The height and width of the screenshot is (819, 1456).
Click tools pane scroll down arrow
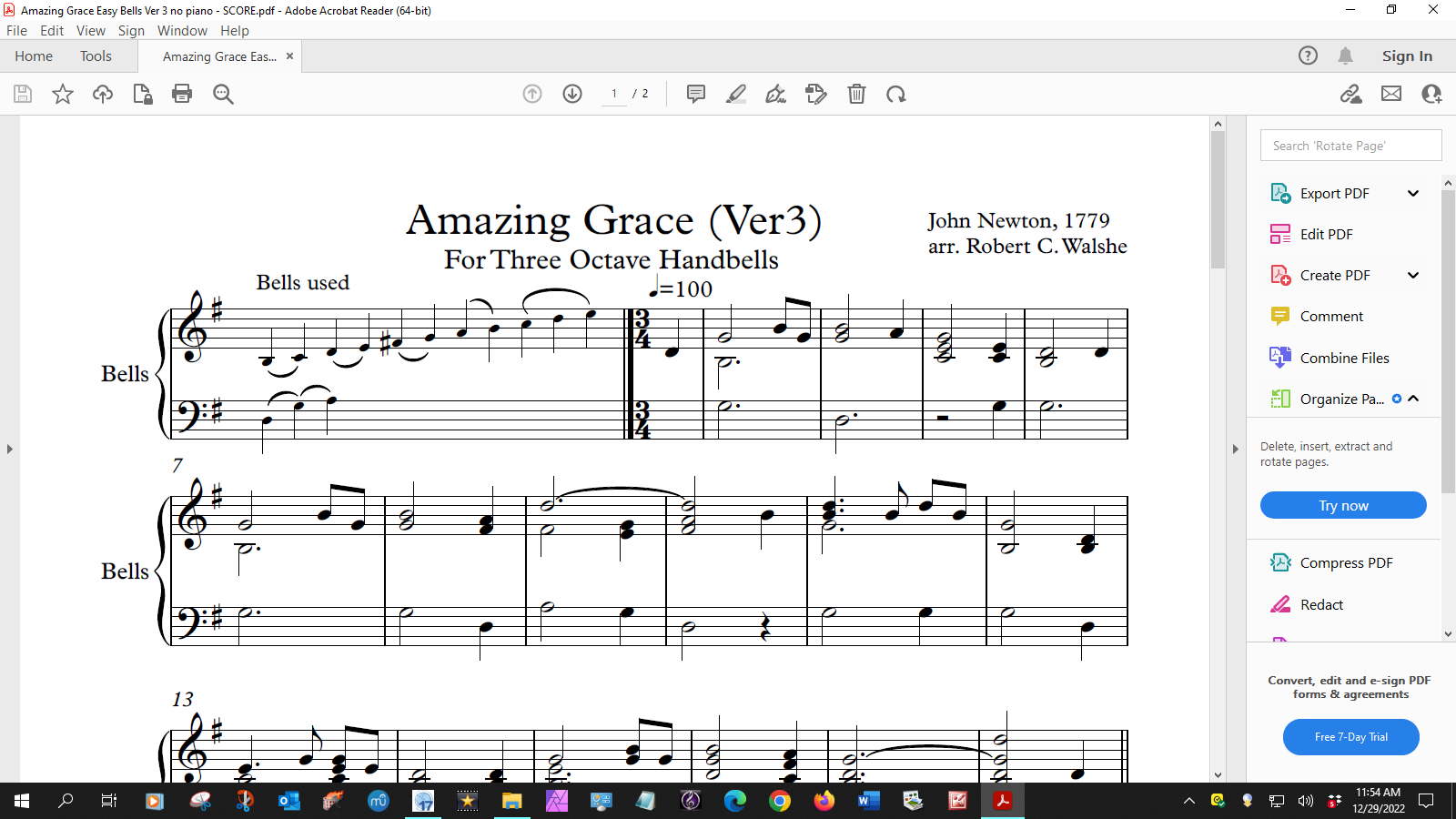pyautogui.click(x=1449, y=634)
